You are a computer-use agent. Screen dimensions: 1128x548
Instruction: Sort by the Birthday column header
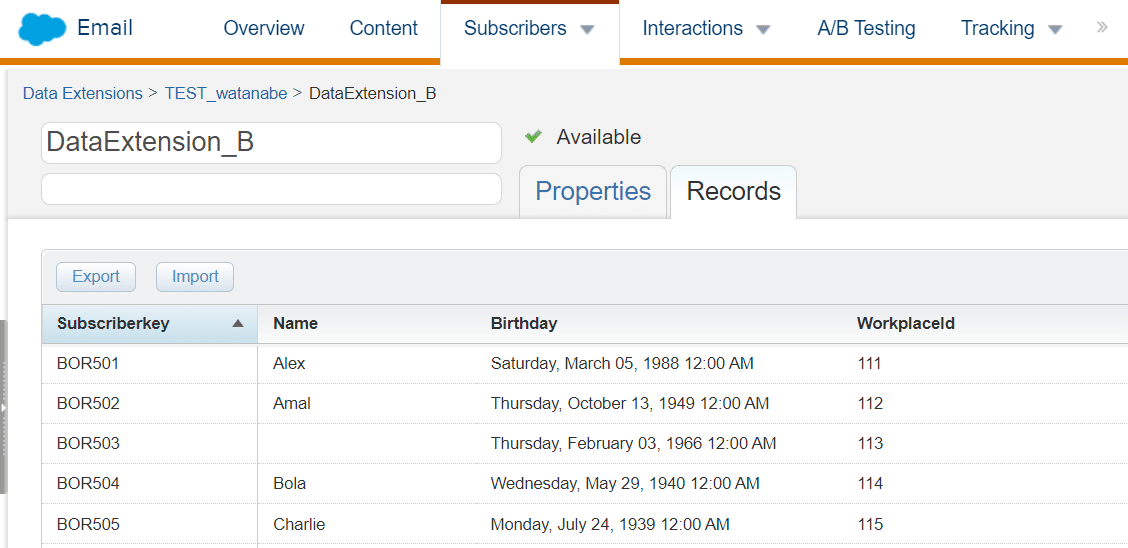(x=524, y=324)
